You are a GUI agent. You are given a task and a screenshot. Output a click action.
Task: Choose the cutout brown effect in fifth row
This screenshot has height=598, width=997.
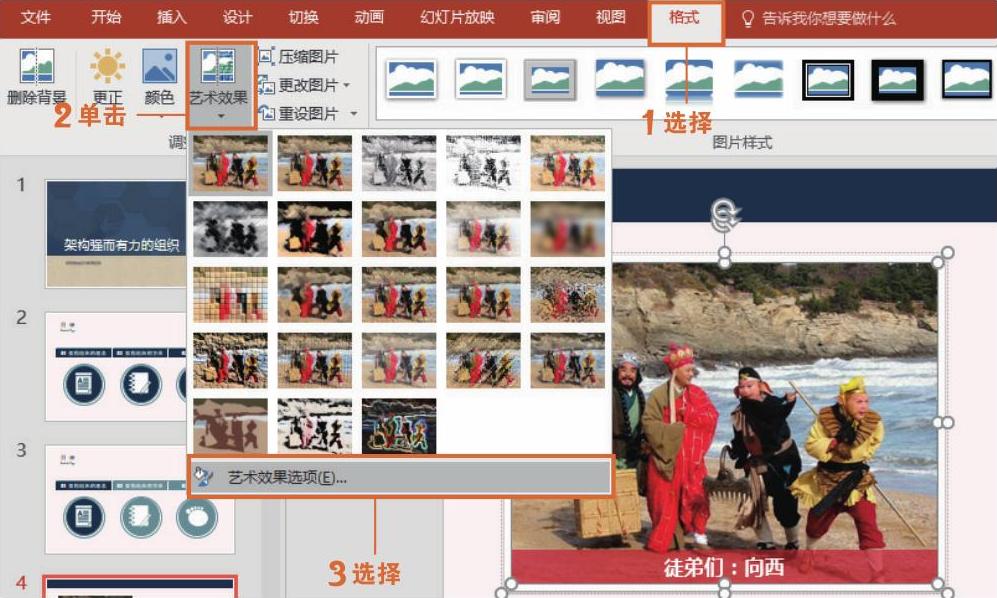coord(230,426)
